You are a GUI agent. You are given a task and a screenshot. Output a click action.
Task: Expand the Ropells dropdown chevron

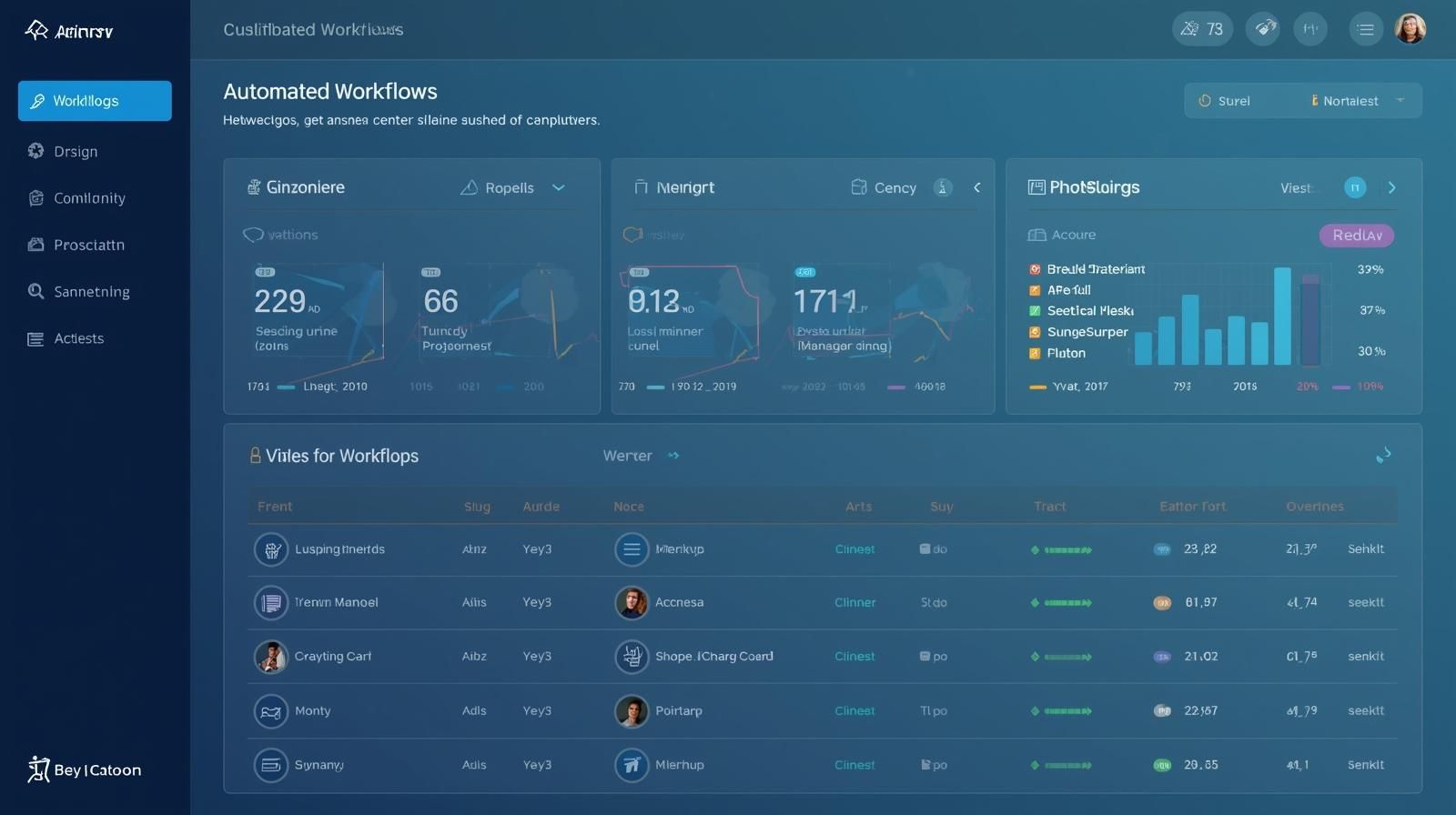[x=559, y=187]
